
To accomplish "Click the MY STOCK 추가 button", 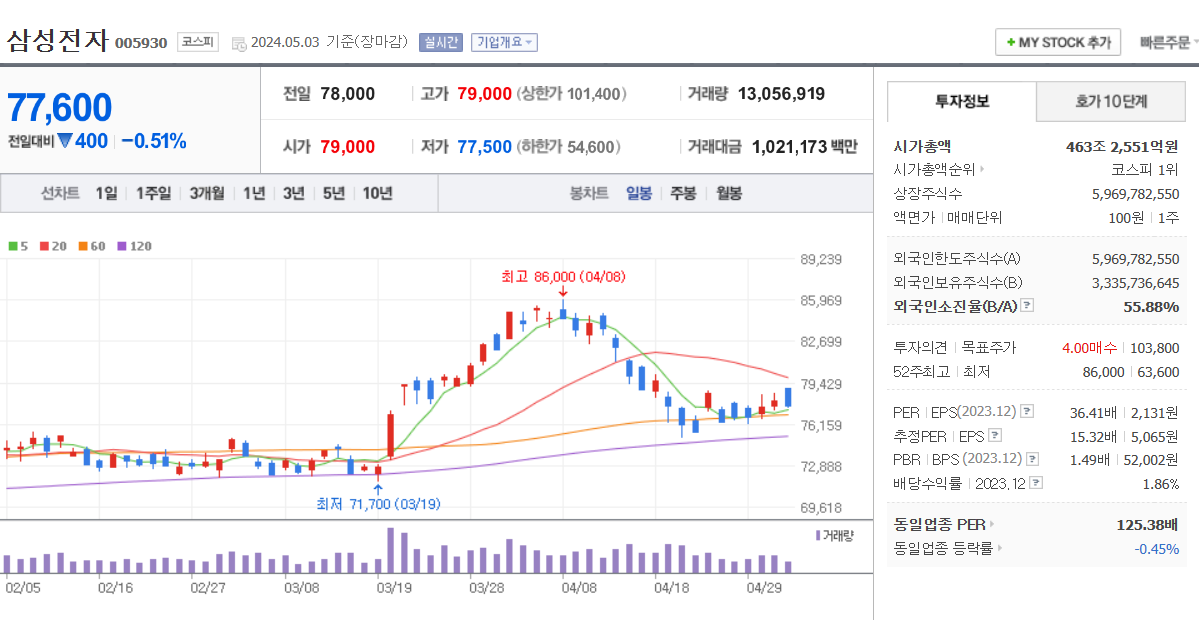I will [1058, 42].
